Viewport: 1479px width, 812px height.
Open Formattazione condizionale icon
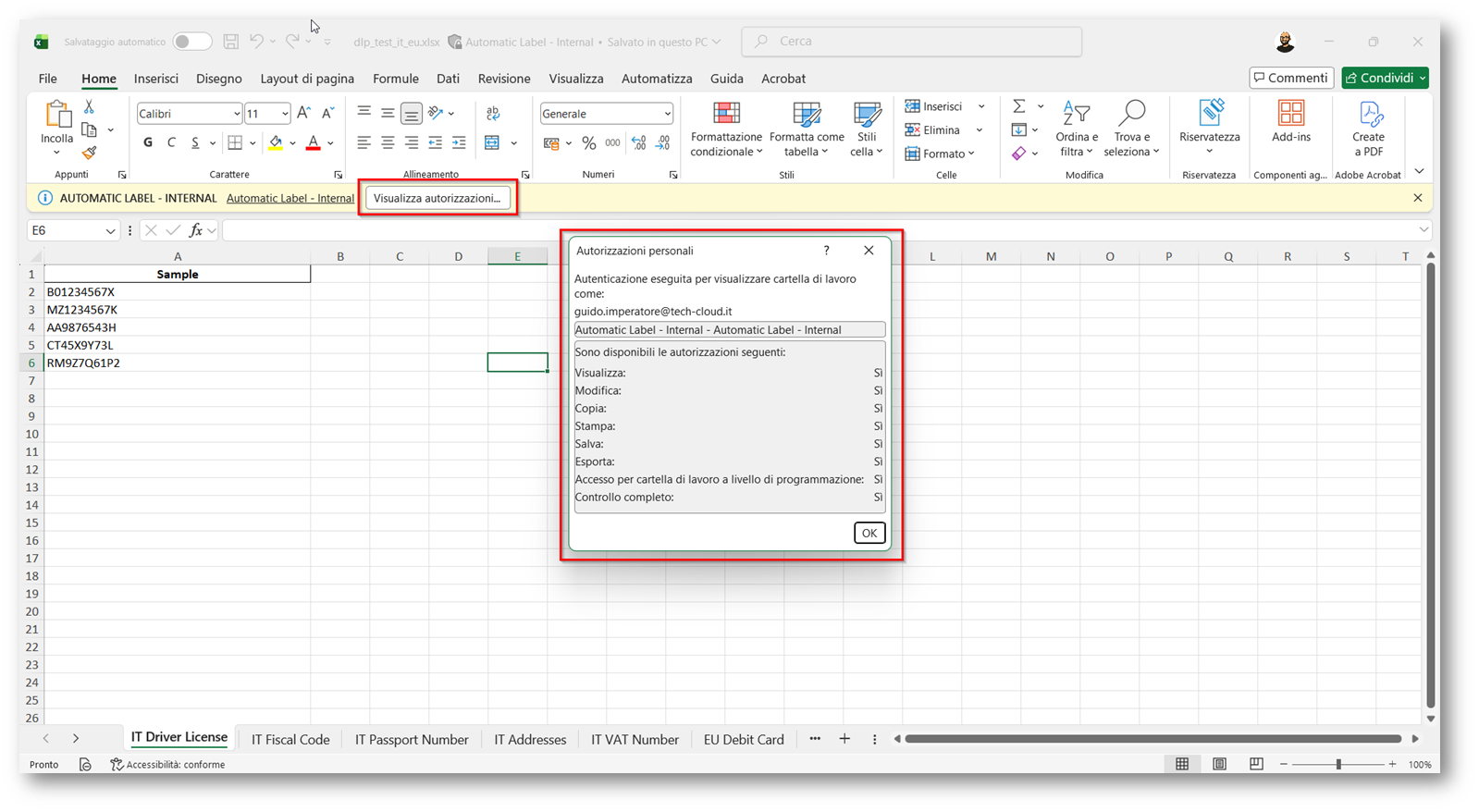tap(726, 115)
